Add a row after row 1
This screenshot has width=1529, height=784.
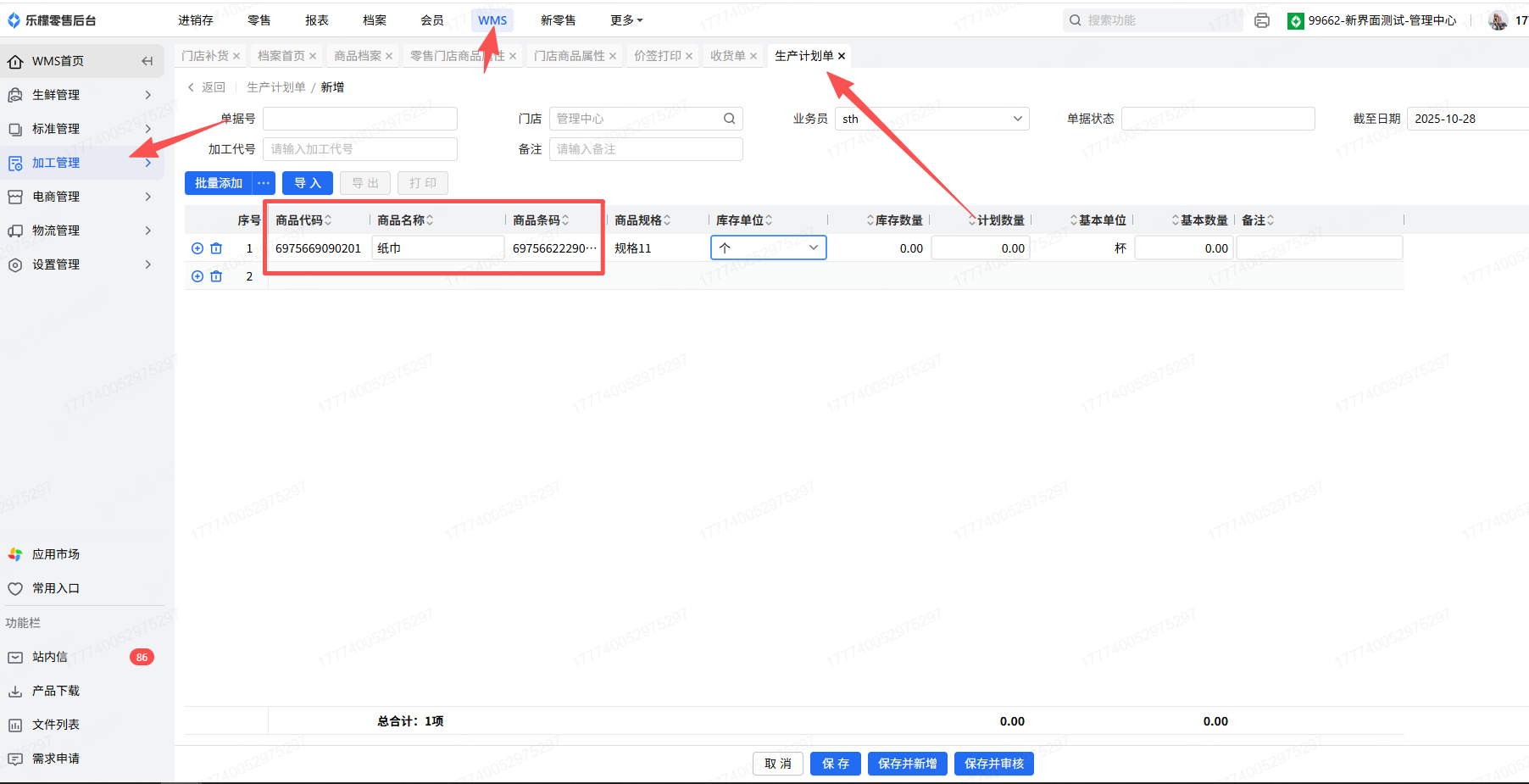pos(197,248)
